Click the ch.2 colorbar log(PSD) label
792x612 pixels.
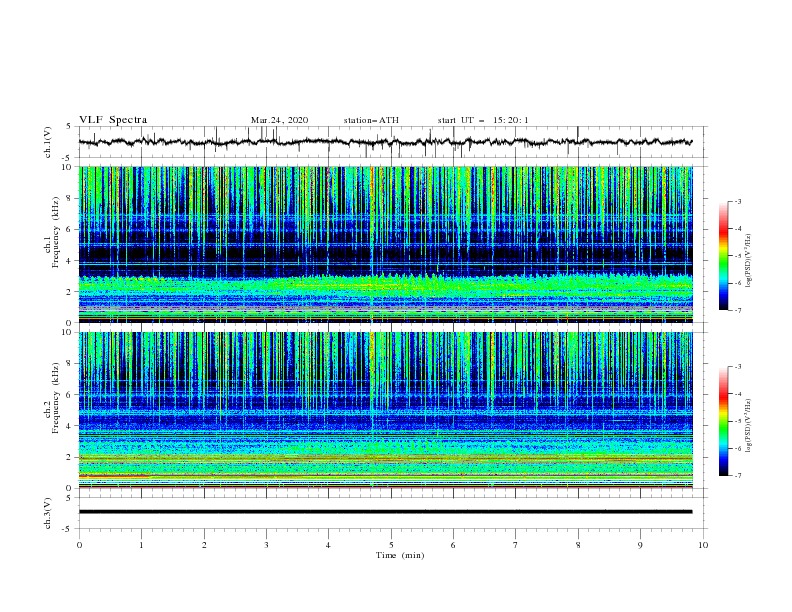click(749, 426)
